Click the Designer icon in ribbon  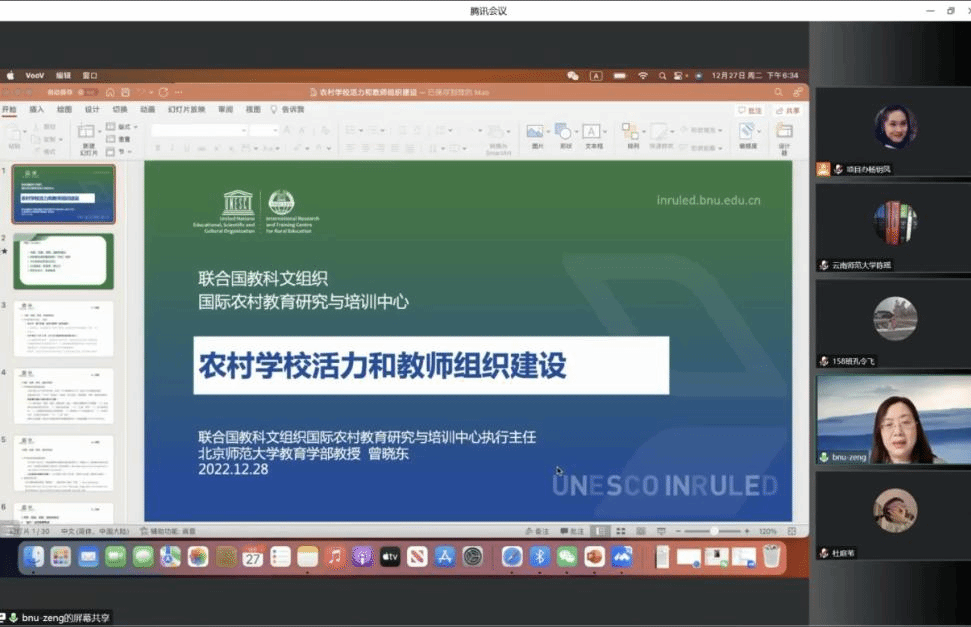784,135
